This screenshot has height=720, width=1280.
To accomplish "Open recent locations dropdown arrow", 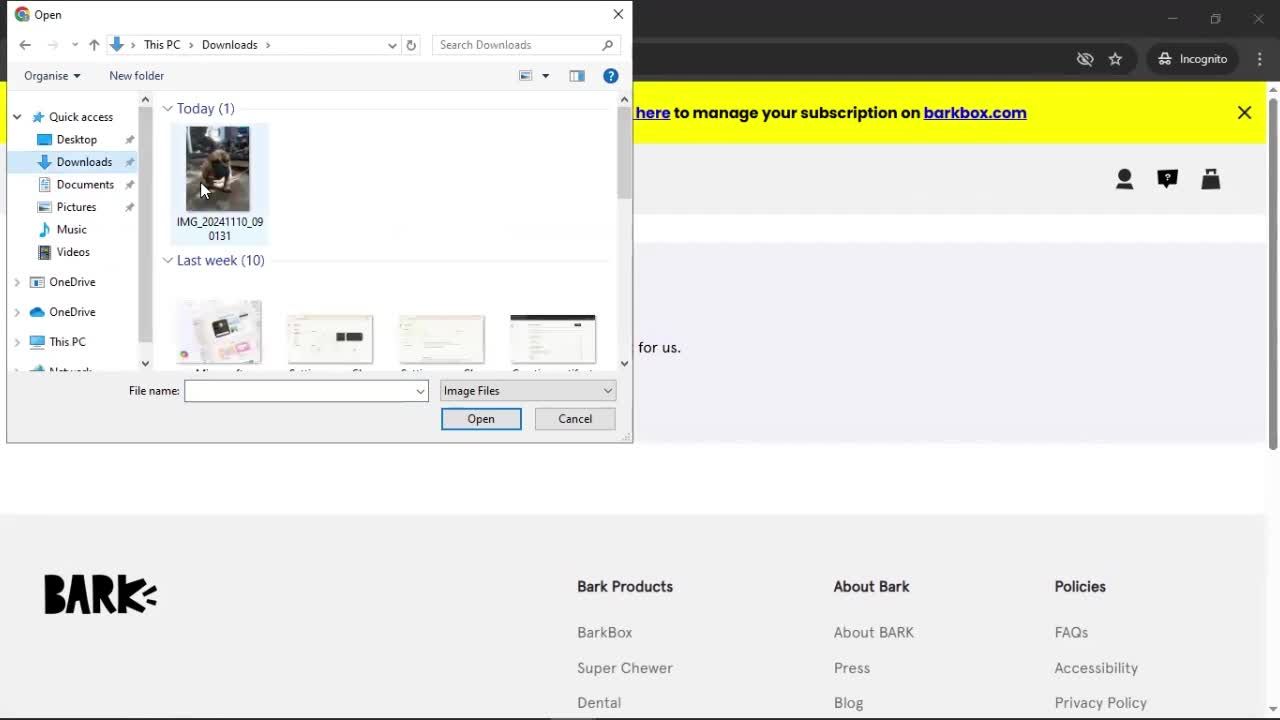I will pos(74,45).
